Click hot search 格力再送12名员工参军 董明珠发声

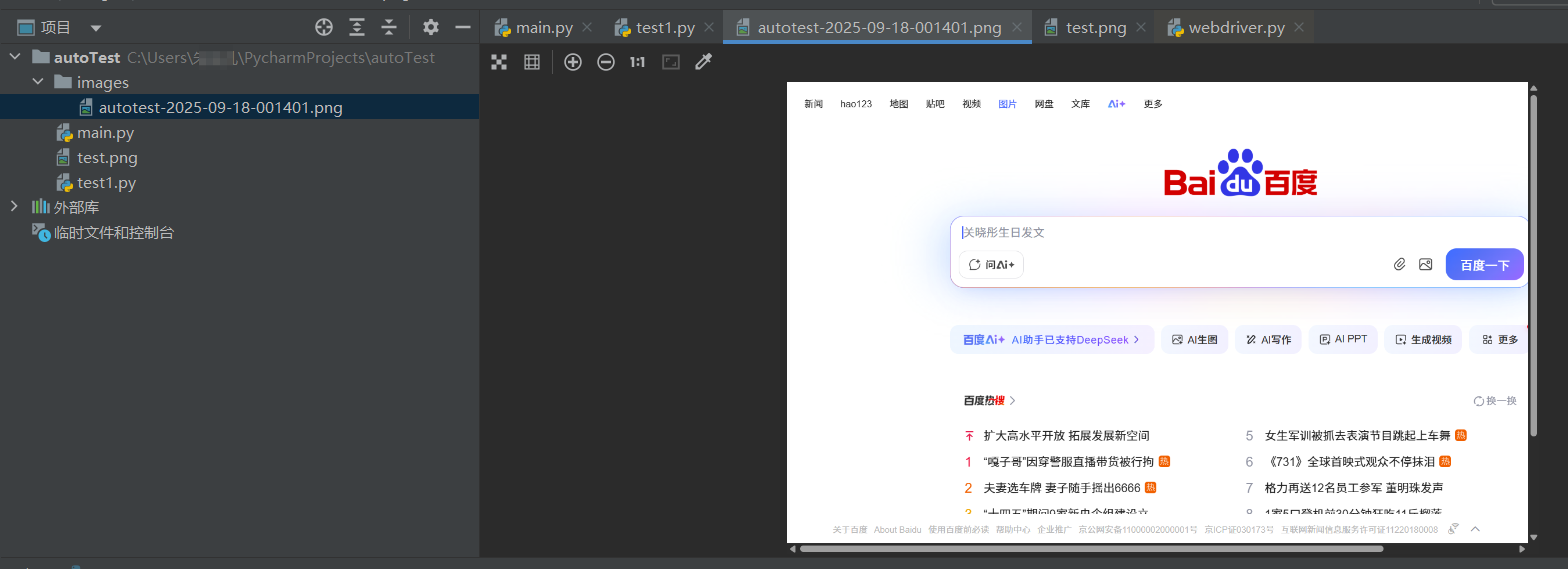pyautogui.click(x=1353, y=488)
